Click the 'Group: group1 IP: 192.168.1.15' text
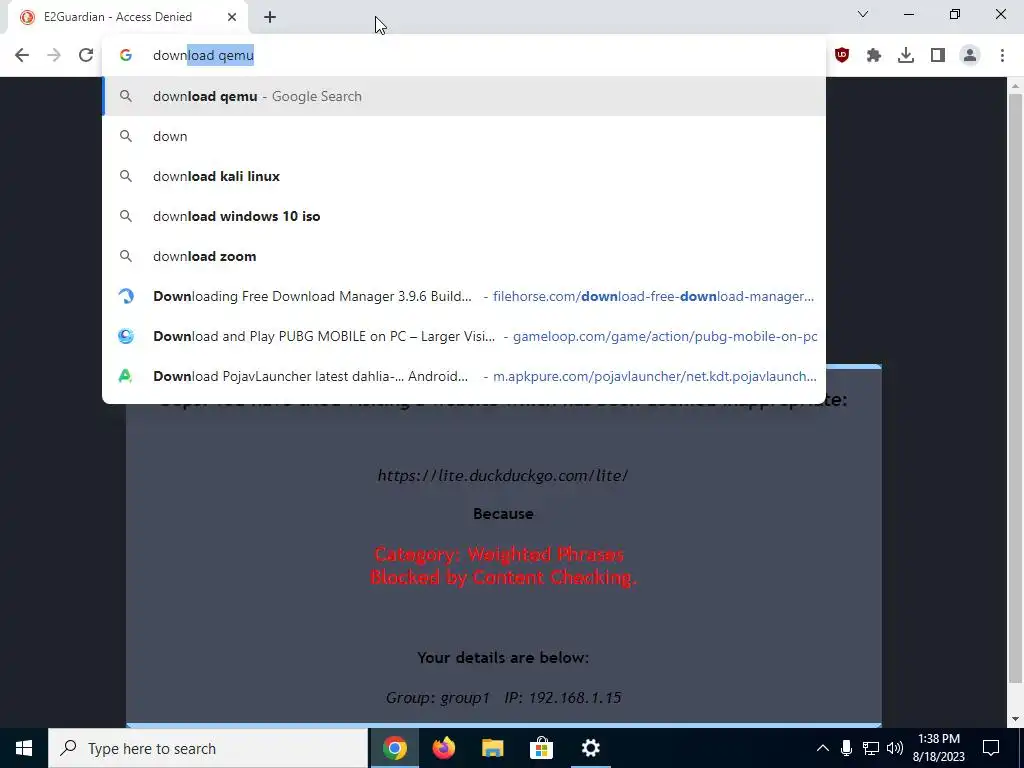The image size is (1024, 768). pyautogui.click(x=503, y=697)
